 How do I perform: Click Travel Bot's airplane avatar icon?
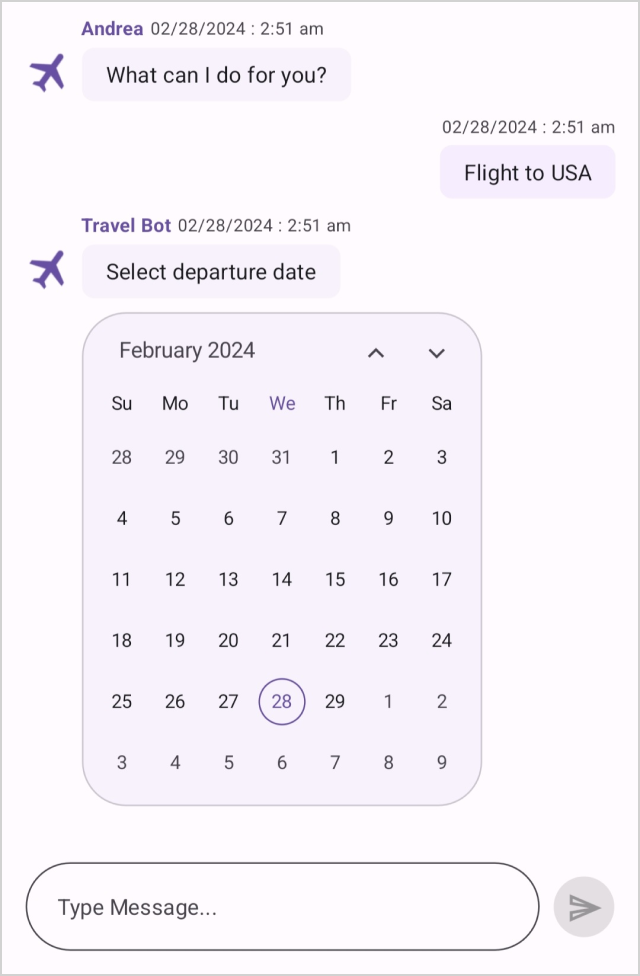point(47,268)
